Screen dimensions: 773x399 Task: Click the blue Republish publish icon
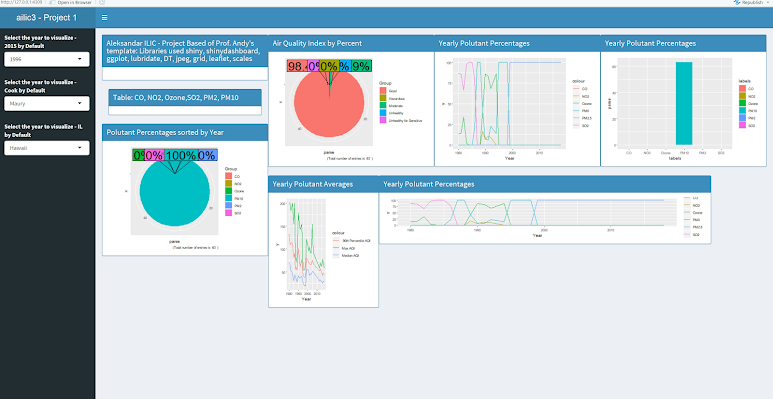click(x=737, y=2)
